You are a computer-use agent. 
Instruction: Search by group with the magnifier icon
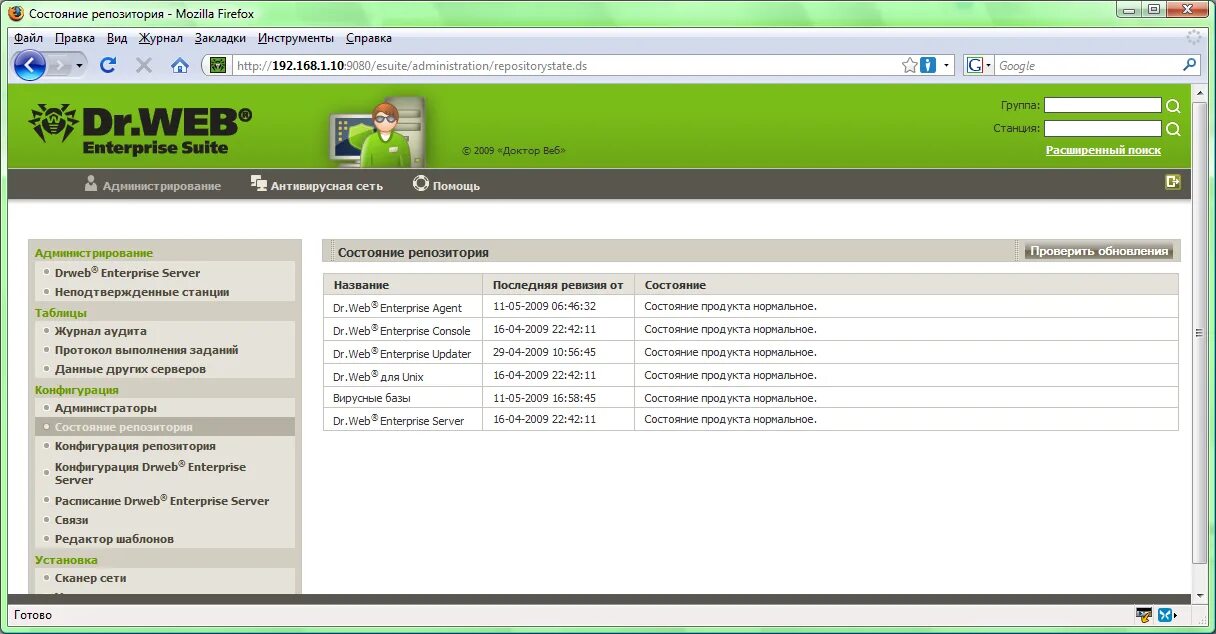(1173, 106)
